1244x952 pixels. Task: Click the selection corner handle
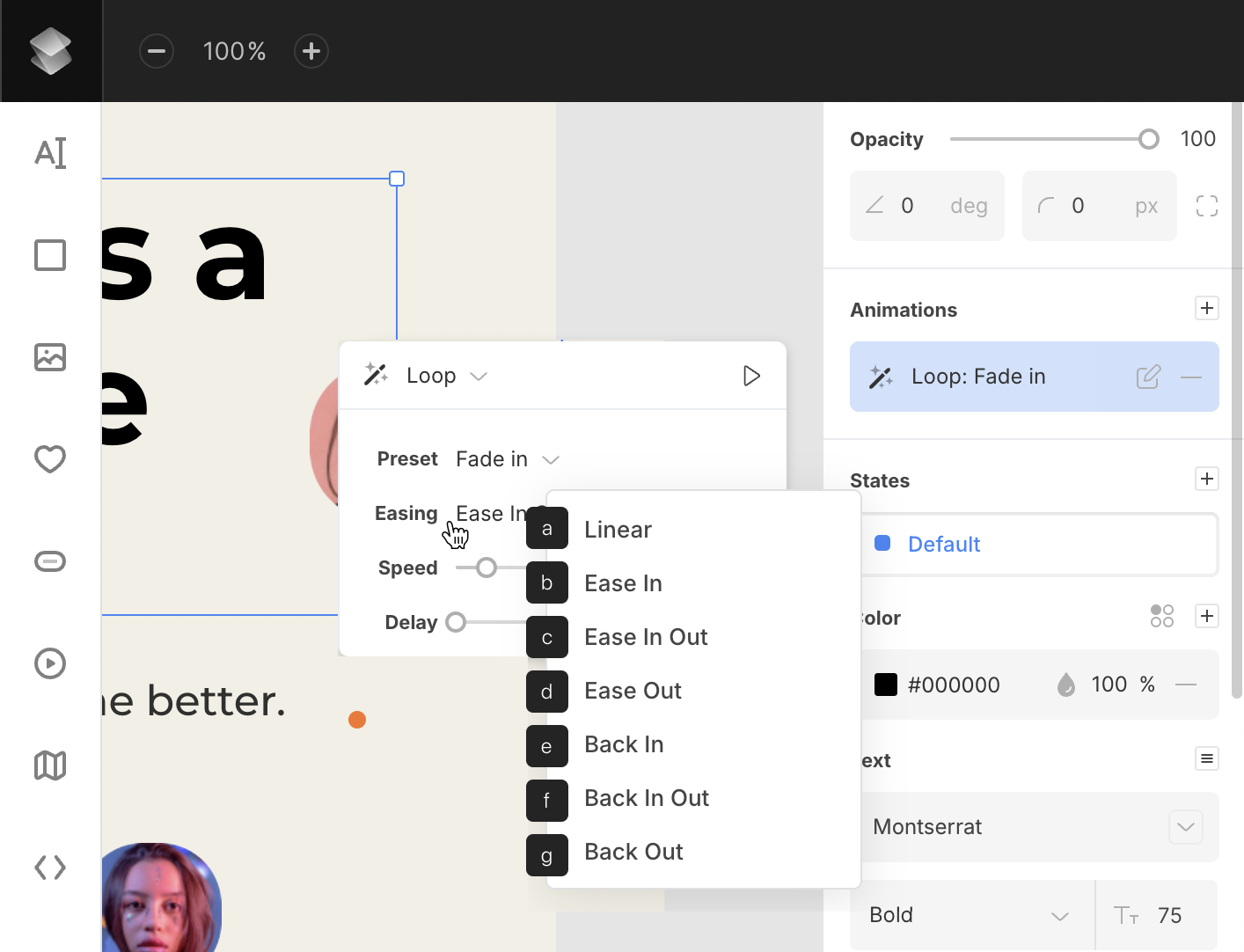click(397, 179)
